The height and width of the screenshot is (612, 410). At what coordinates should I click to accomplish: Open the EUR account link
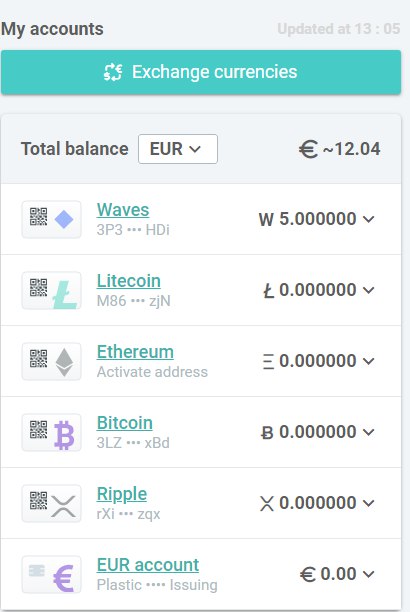pos(148,565)
